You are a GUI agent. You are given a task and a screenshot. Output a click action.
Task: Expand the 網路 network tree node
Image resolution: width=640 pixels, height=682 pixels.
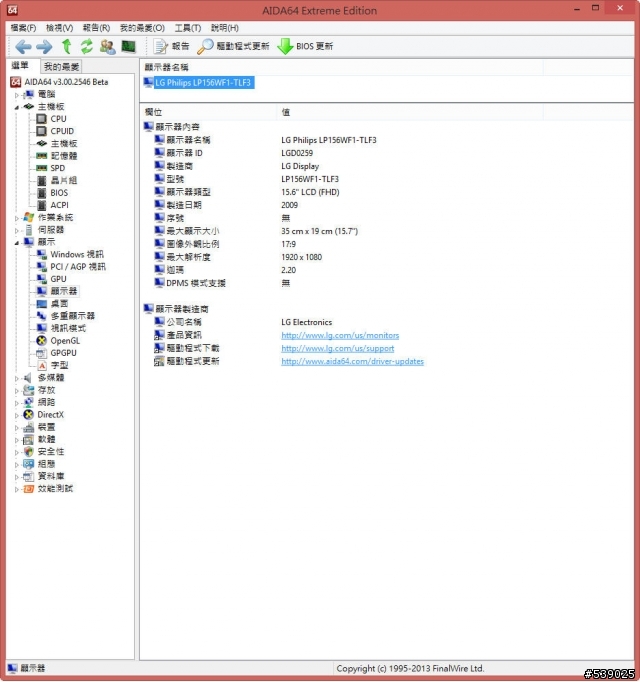tap(17, 403)
